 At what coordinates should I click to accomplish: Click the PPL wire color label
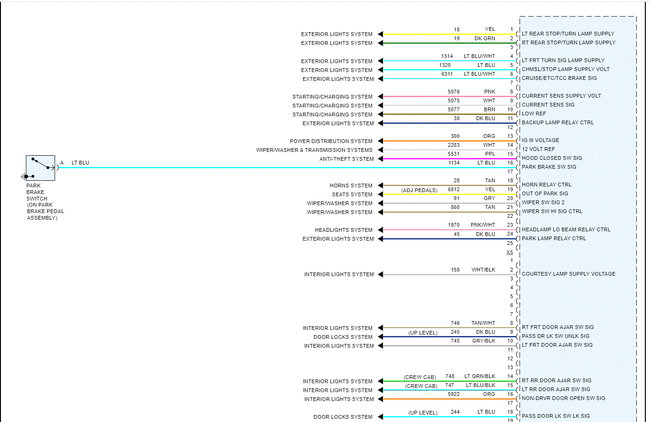490,154
